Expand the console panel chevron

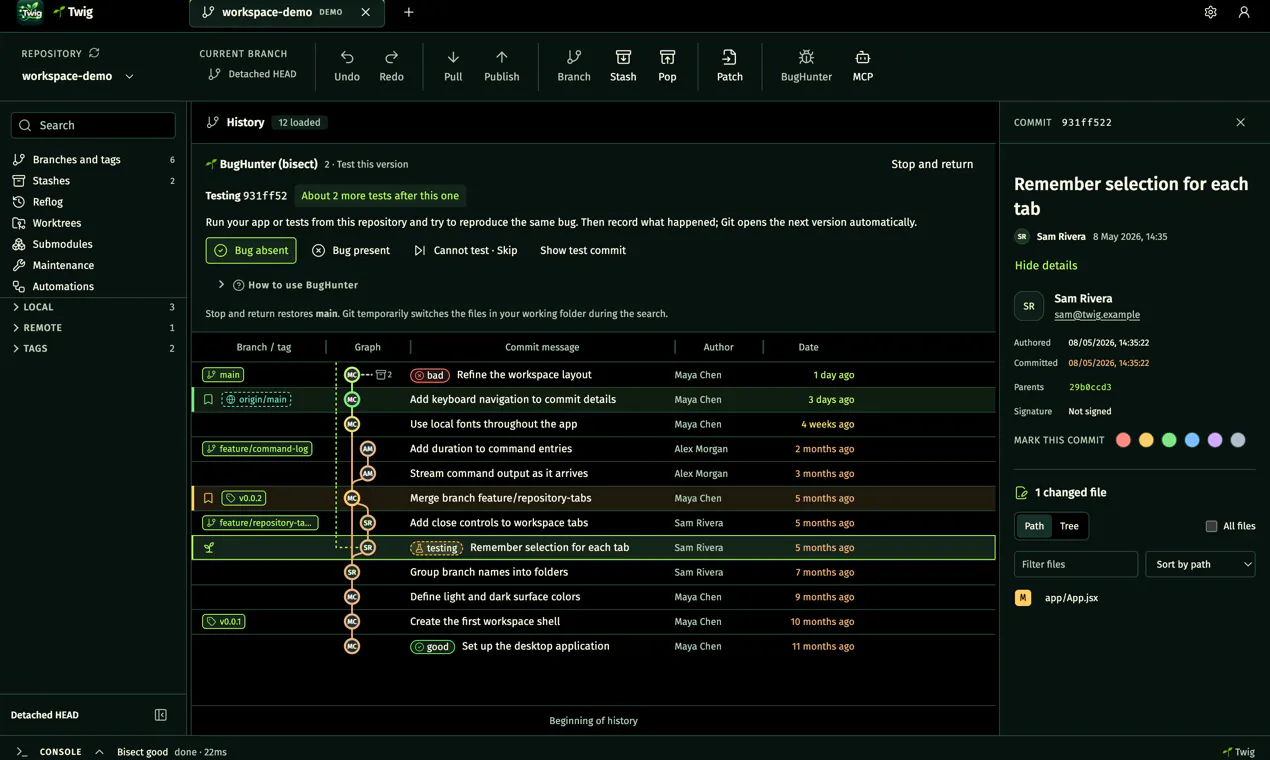pyautogui.click(x=99, y=752)
